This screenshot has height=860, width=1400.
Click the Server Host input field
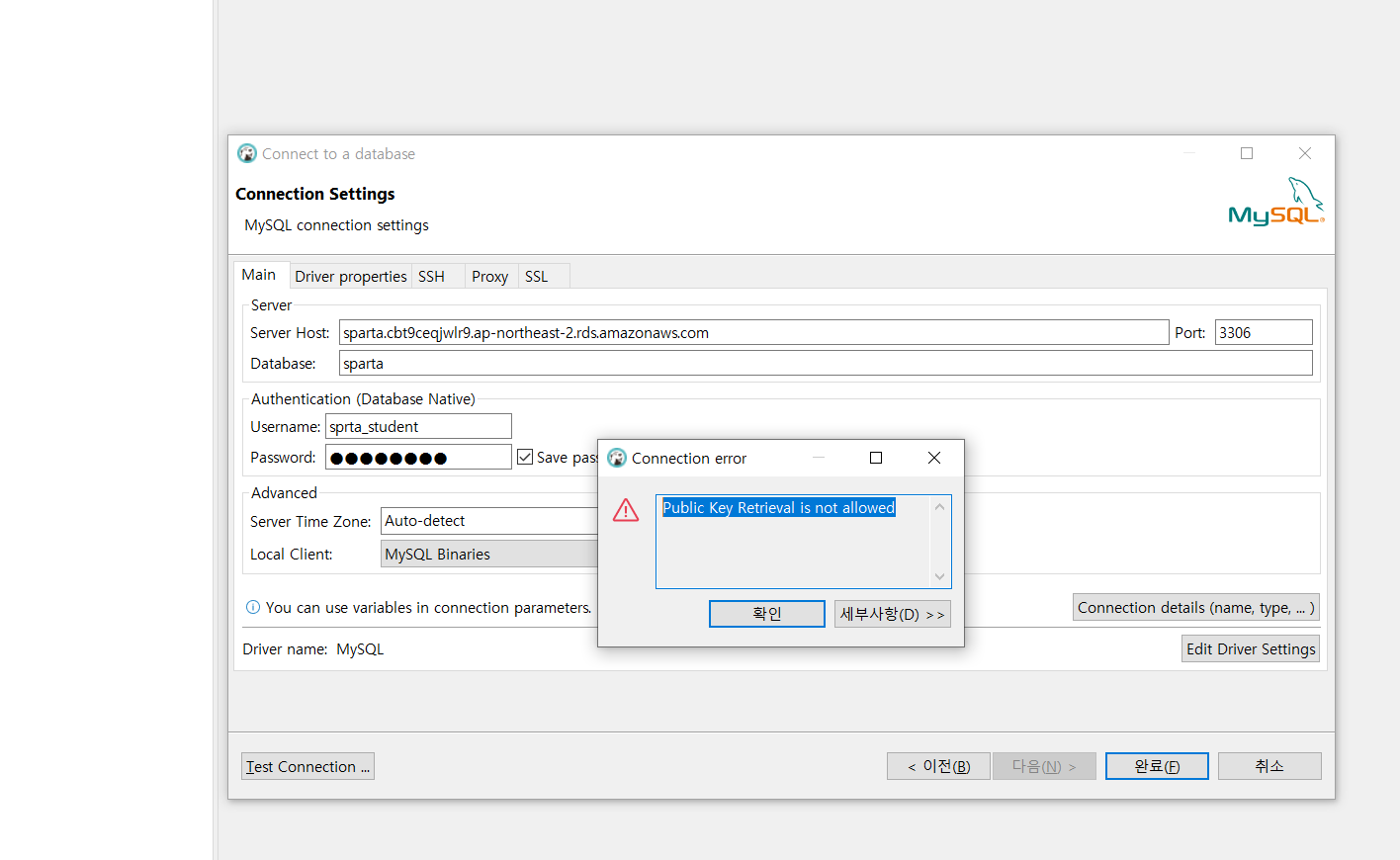(x=754, y=332)
